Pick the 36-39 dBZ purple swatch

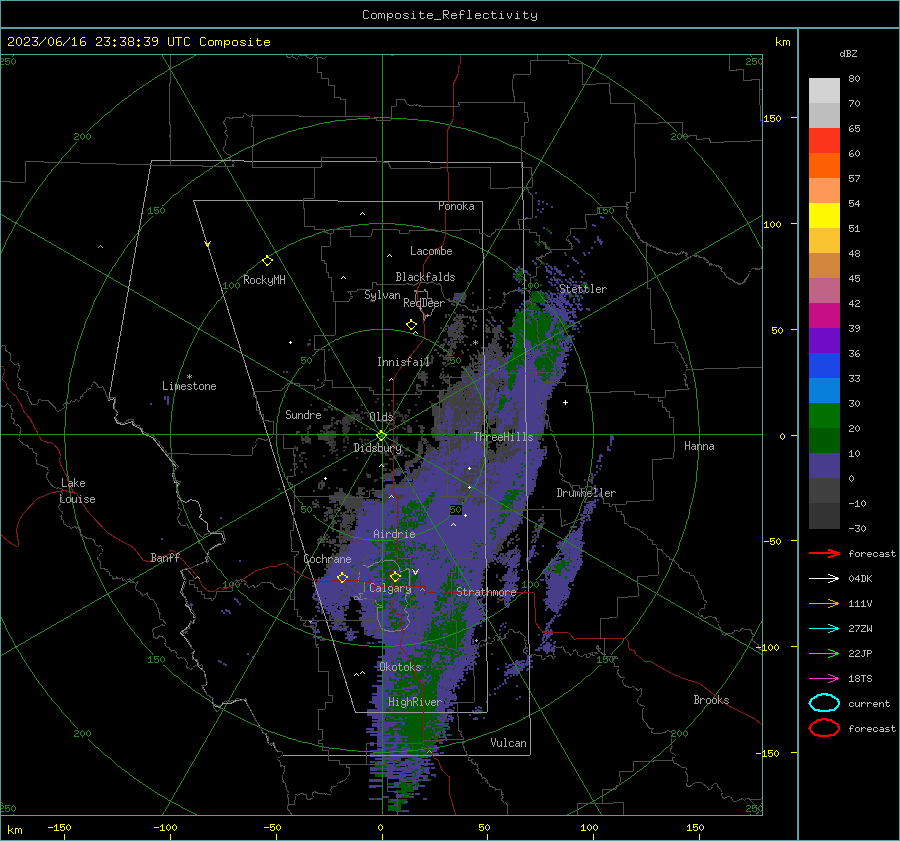click(824, 341)
